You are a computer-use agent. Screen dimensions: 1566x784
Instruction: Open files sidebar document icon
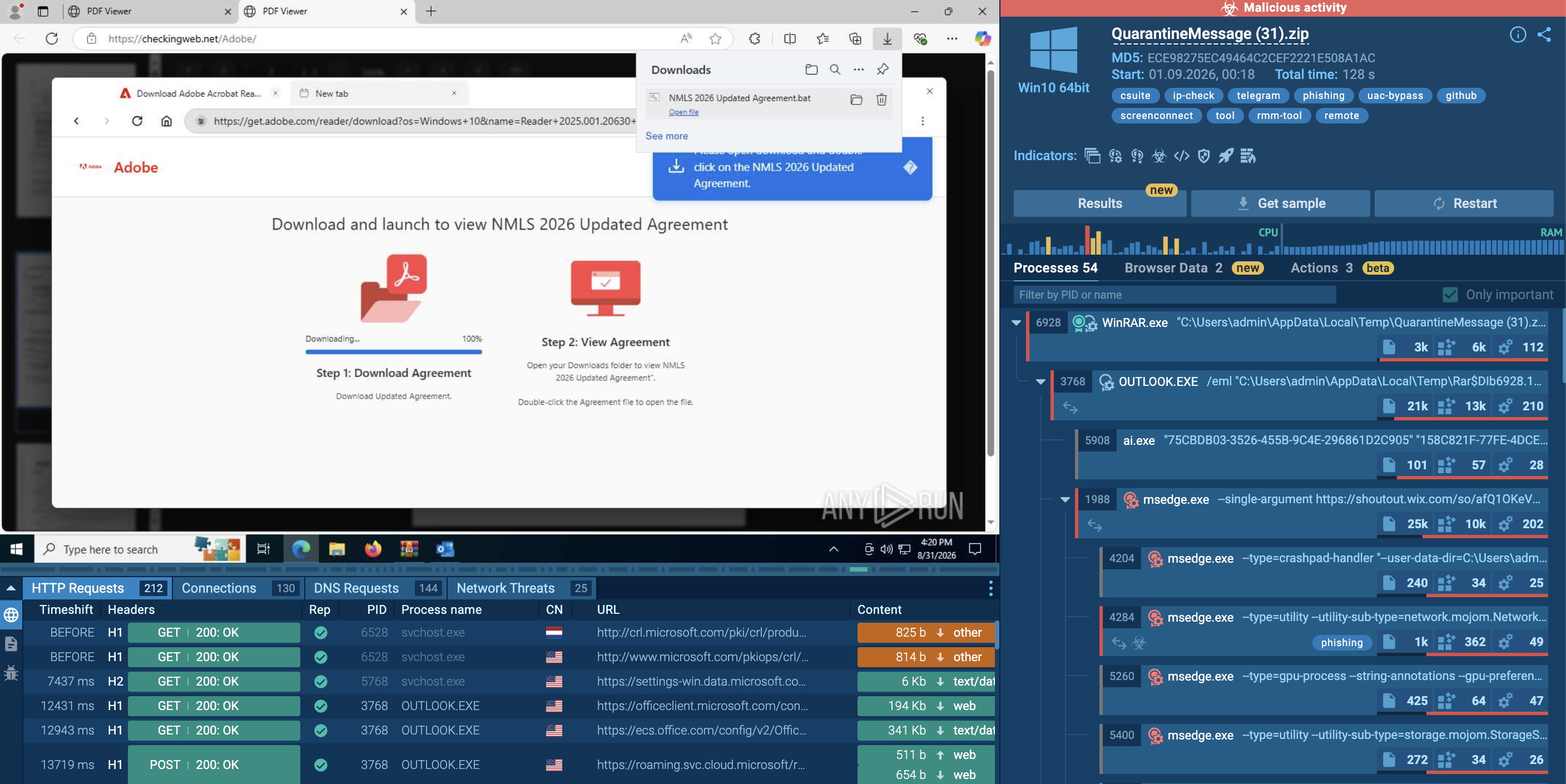(11, 644)
